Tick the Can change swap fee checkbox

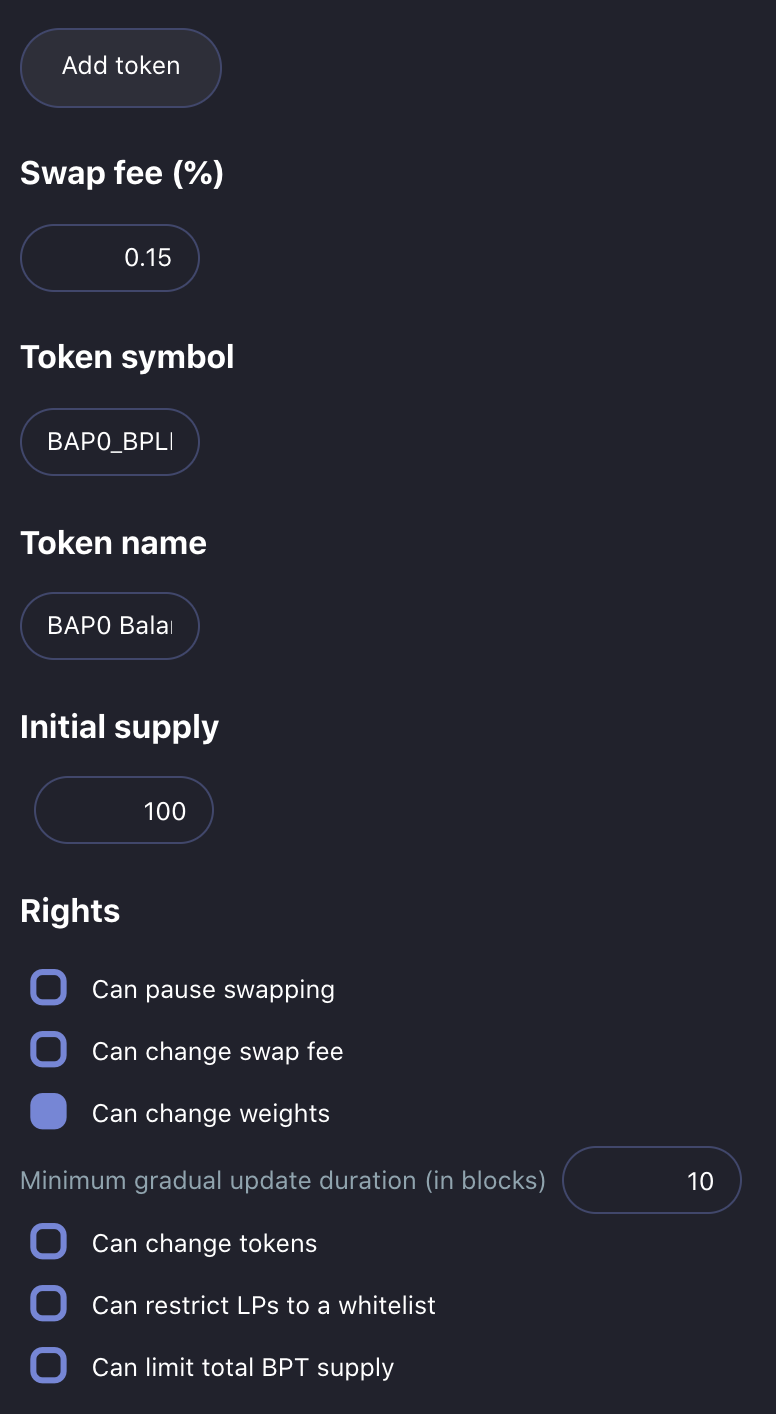[x=49, y=1050]
